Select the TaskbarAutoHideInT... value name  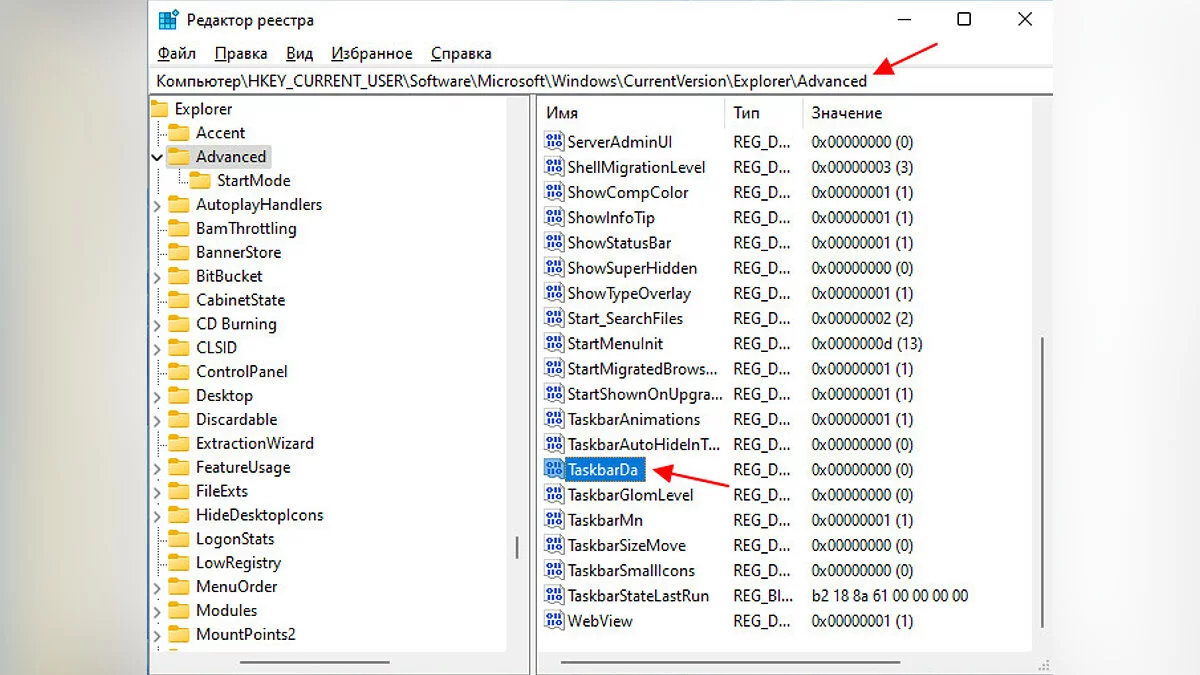pyautogui.click(x=643, y=444)
